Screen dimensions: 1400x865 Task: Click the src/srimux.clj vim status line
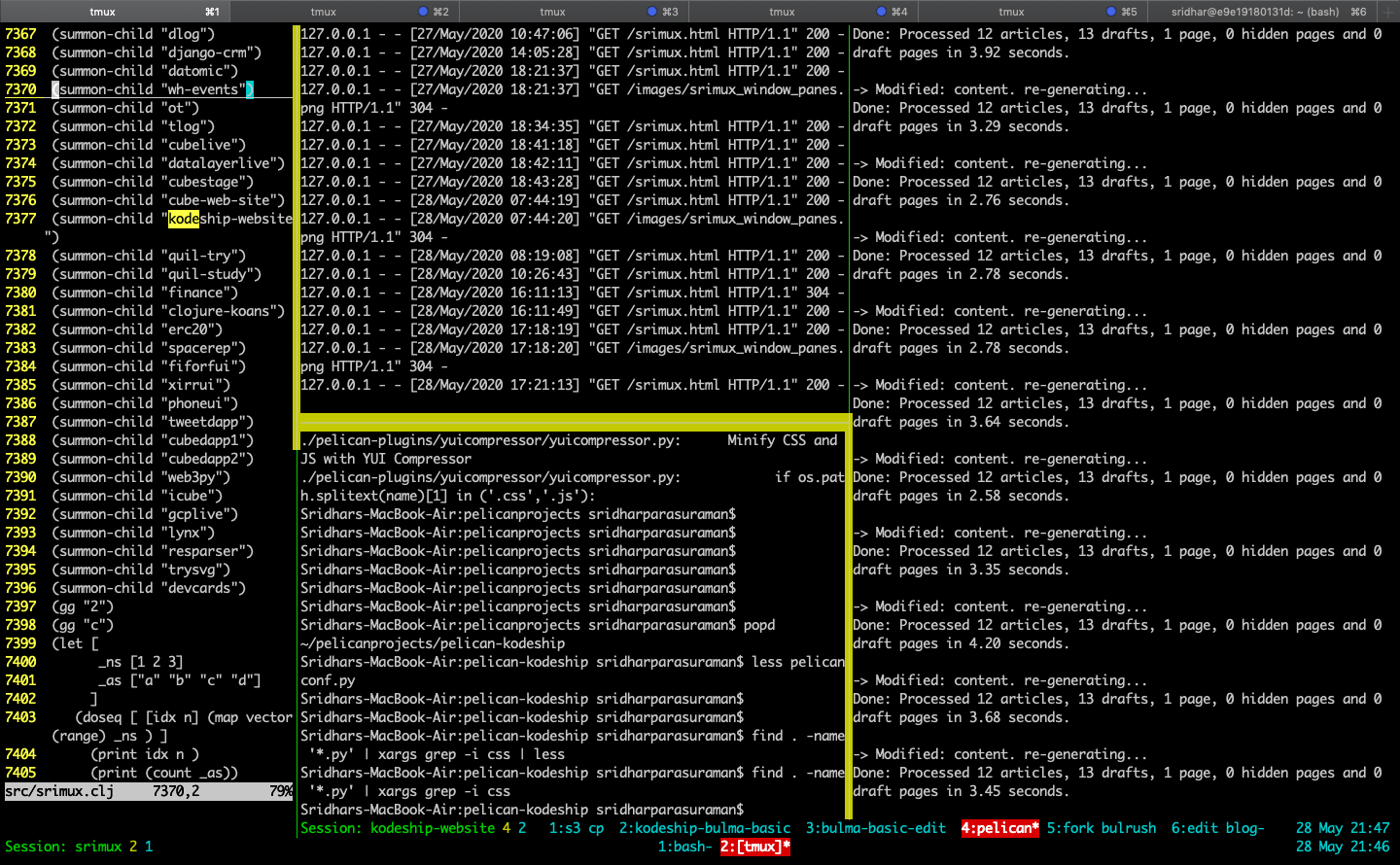pyautogui.click(x=148, y=791)
